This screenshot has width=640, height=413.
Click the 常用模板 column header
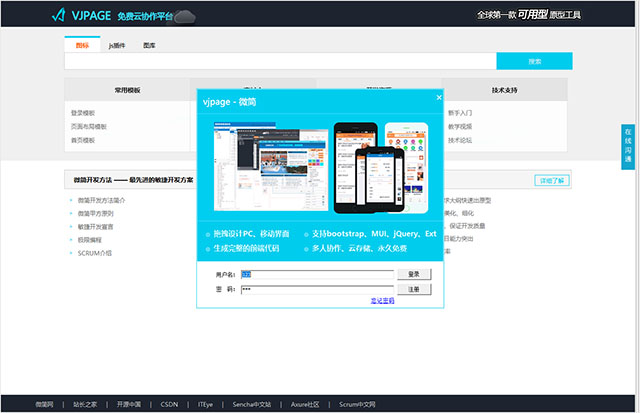click(x=127, y=90)
